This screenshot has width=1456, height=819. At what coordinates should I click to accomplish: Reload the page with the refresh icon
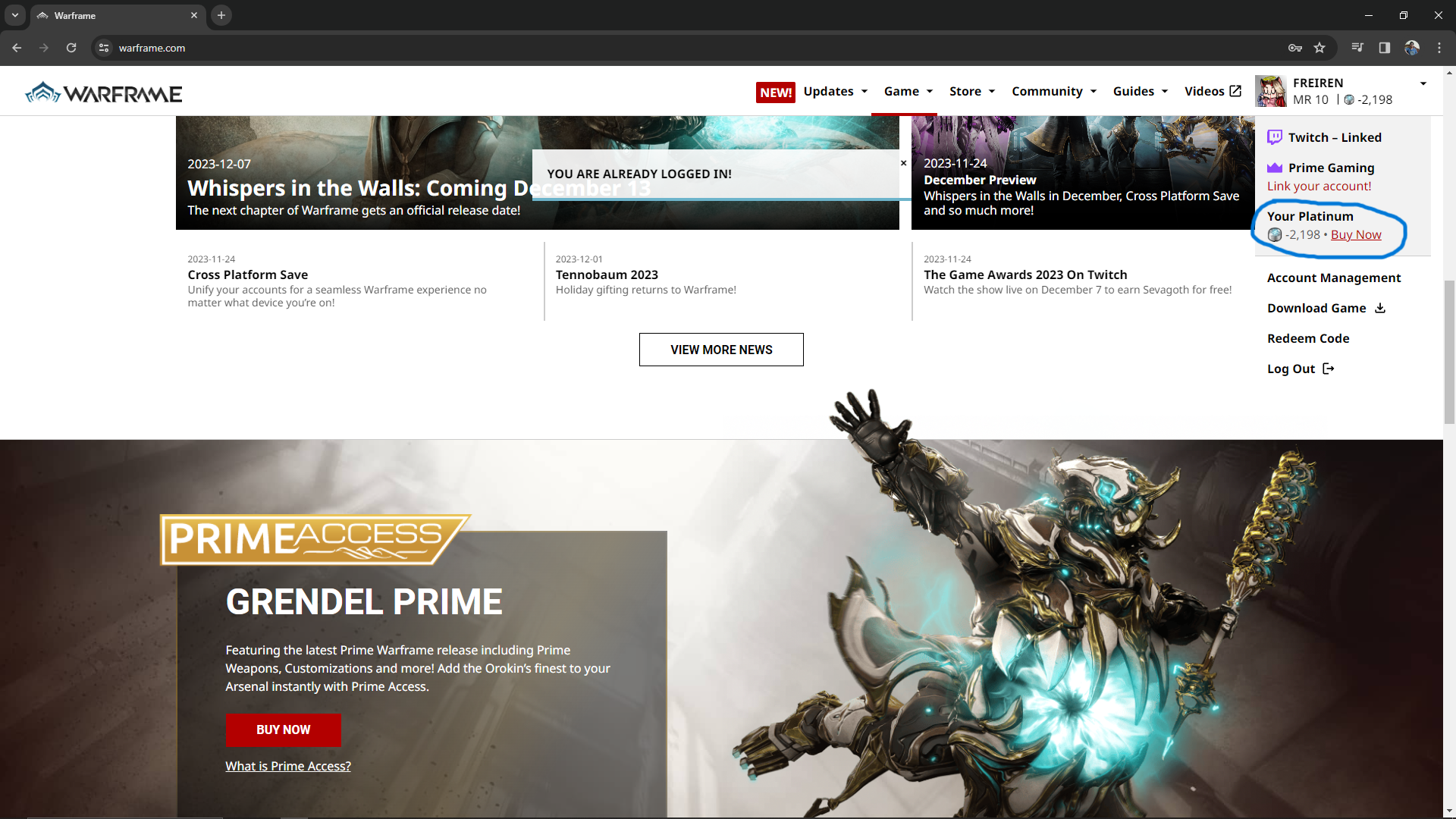pos(71,48)
